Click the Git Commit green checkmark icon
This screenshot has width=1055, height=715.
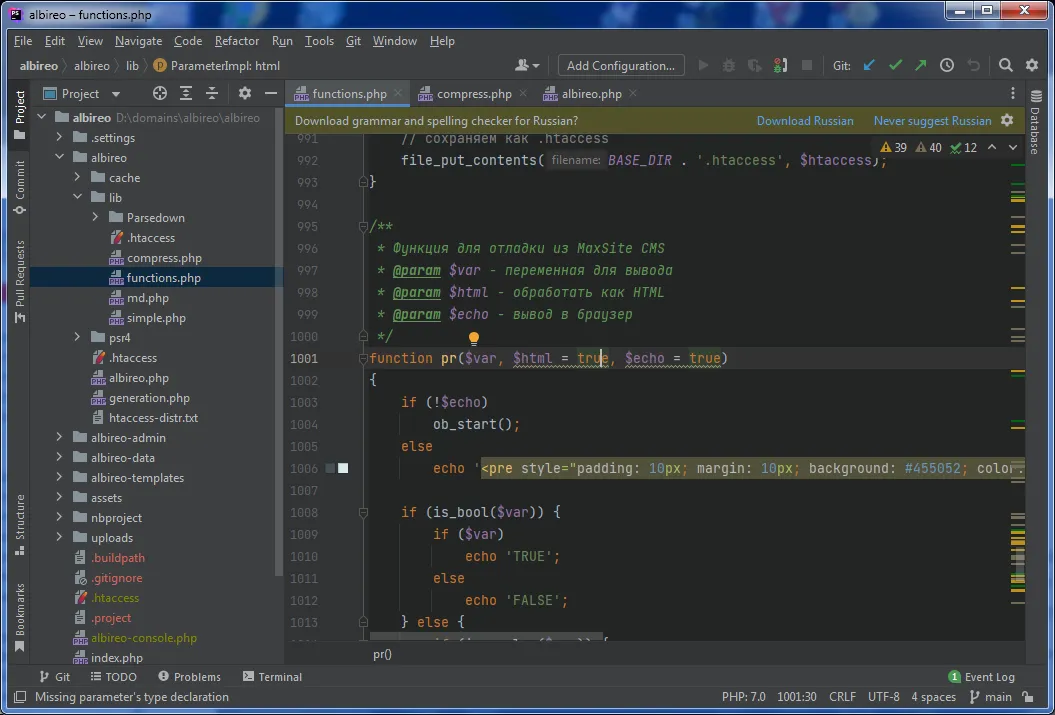click(895, 66)
